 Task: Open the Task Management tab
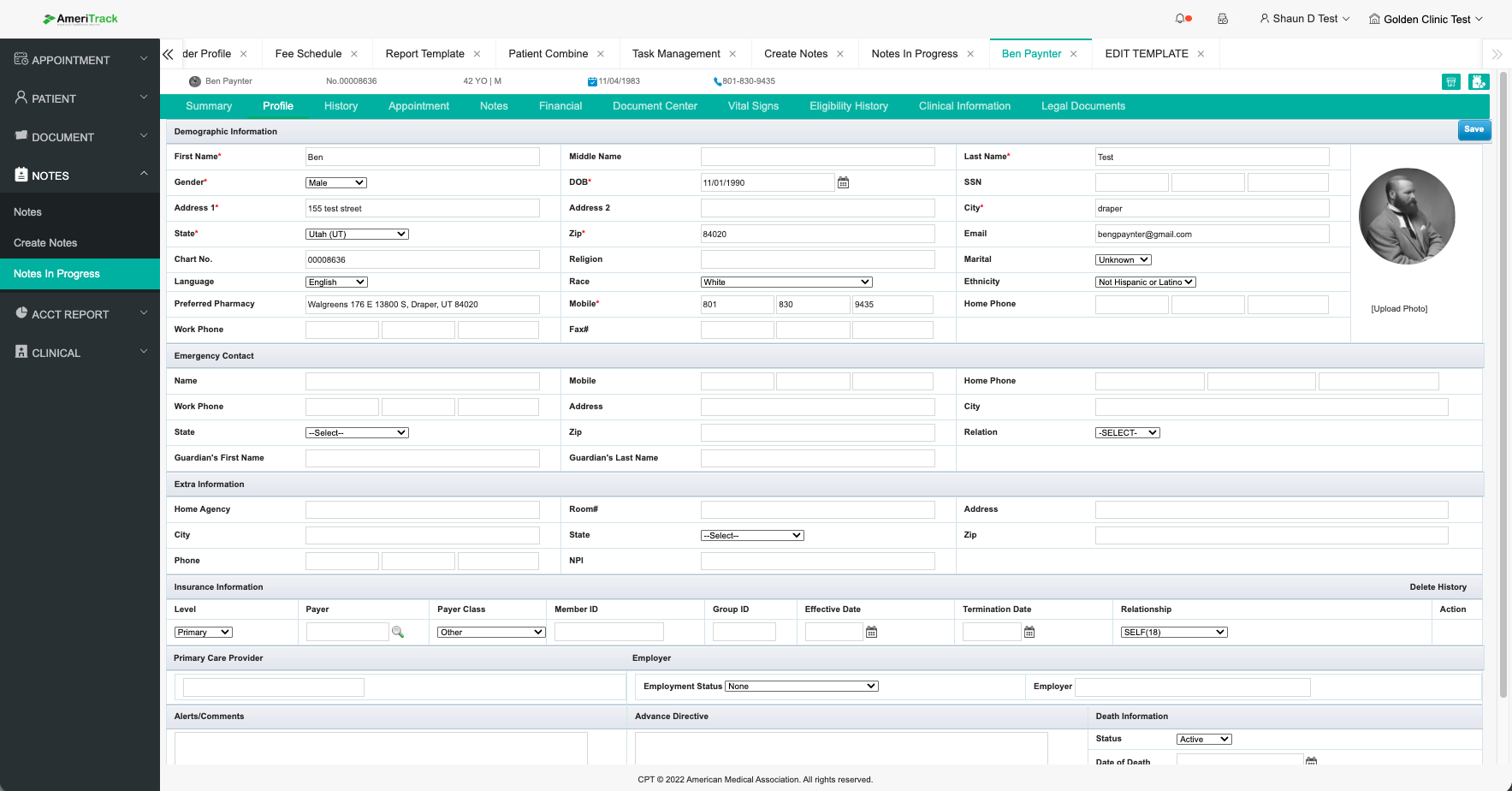pyautogui.click(x=675, y=54)
